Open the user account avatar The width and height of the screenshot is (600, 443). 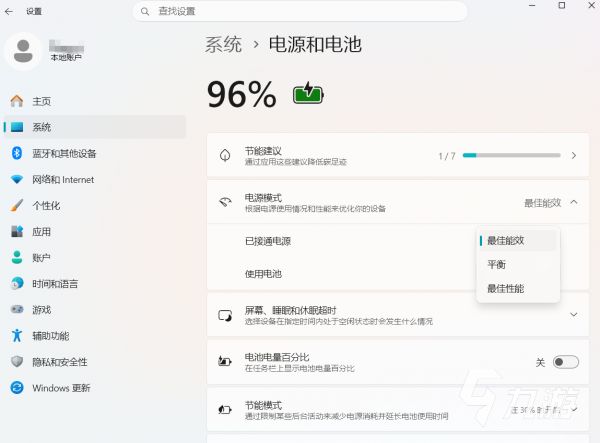tap(23, 51)
